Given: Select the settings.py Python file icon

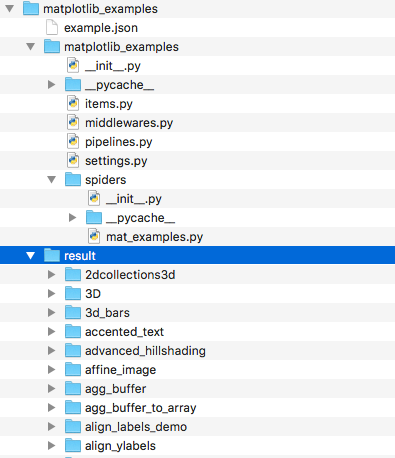Looking at the screenshot, I should 73,161.
